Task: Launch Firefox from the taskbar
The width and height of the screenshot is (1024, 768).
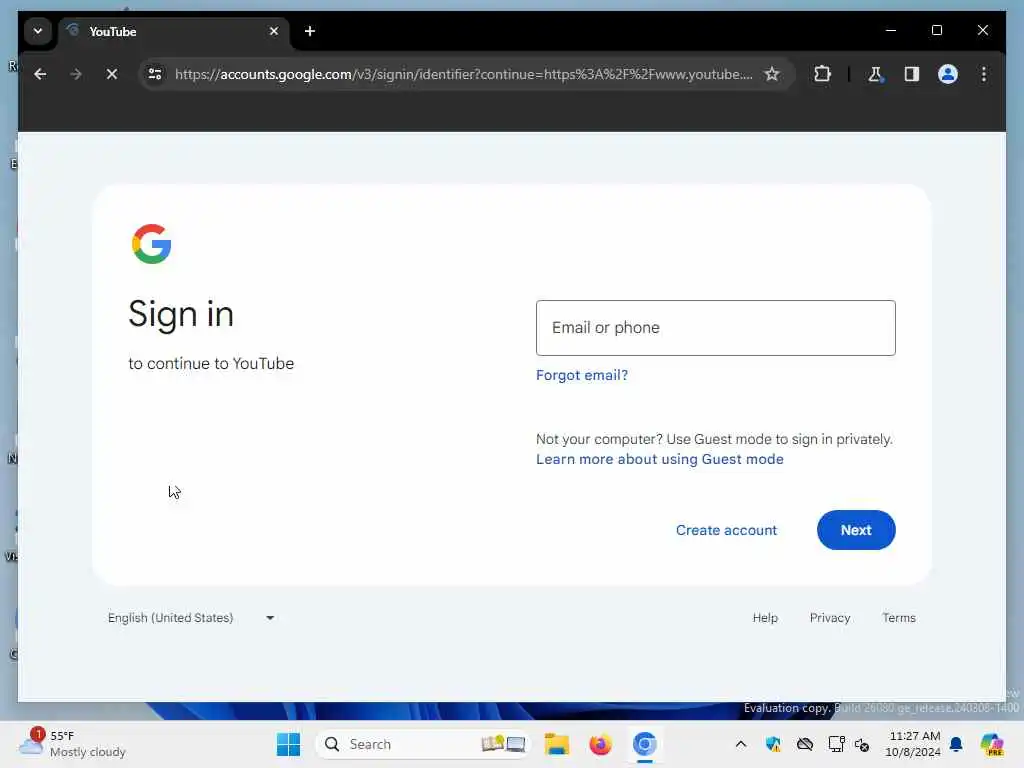Action: tap(600, 744)
